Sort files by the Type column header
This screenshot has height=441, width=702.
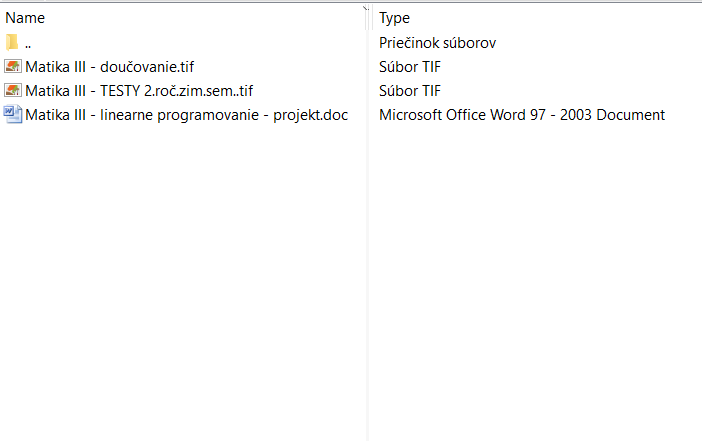(x=394, y=18)
